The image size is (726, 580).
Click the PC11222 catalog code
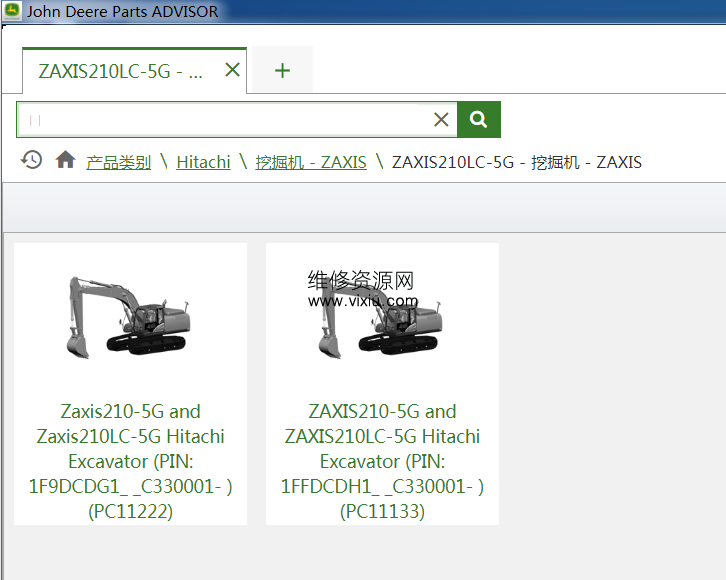(x=130, y=511)
